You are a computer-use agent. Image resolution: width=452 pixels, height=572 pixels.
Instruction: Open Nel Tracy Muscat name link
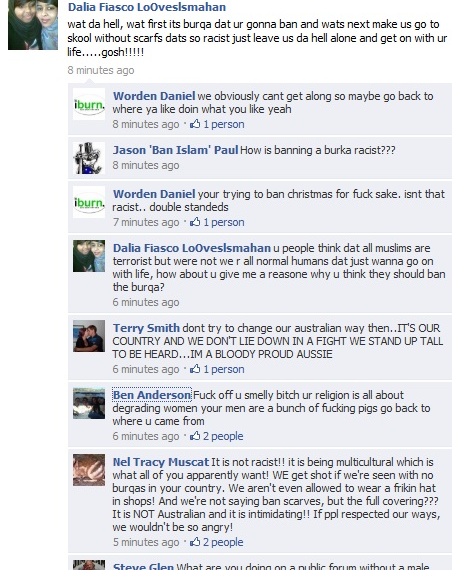161,462
